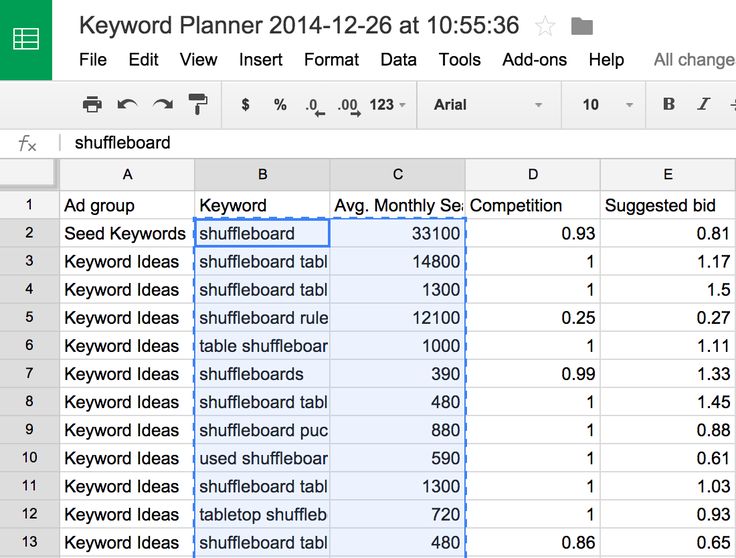
Task: Select column D header
Action: [532, 174]
